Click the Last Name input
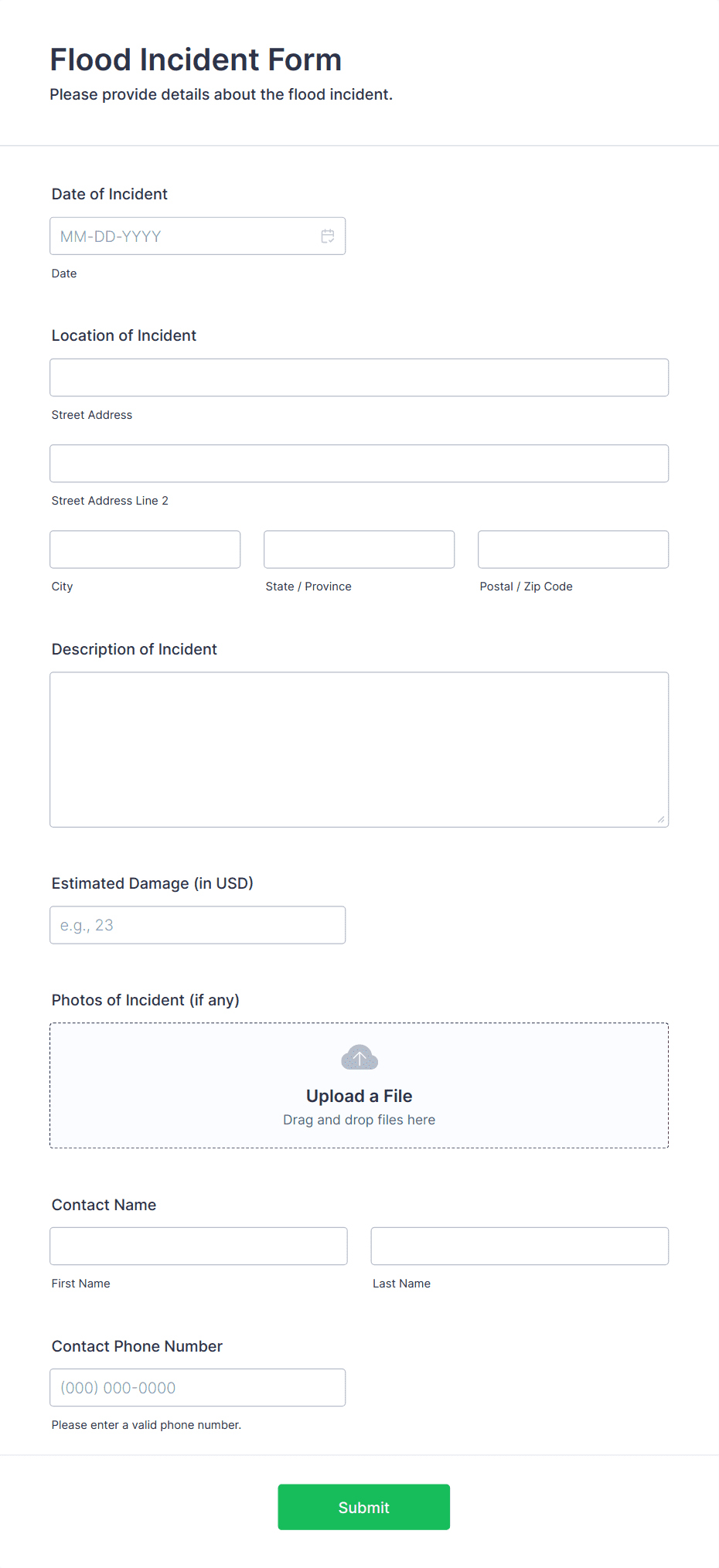This screenshot has width=719, height=1568. [x=520, y=1247]
